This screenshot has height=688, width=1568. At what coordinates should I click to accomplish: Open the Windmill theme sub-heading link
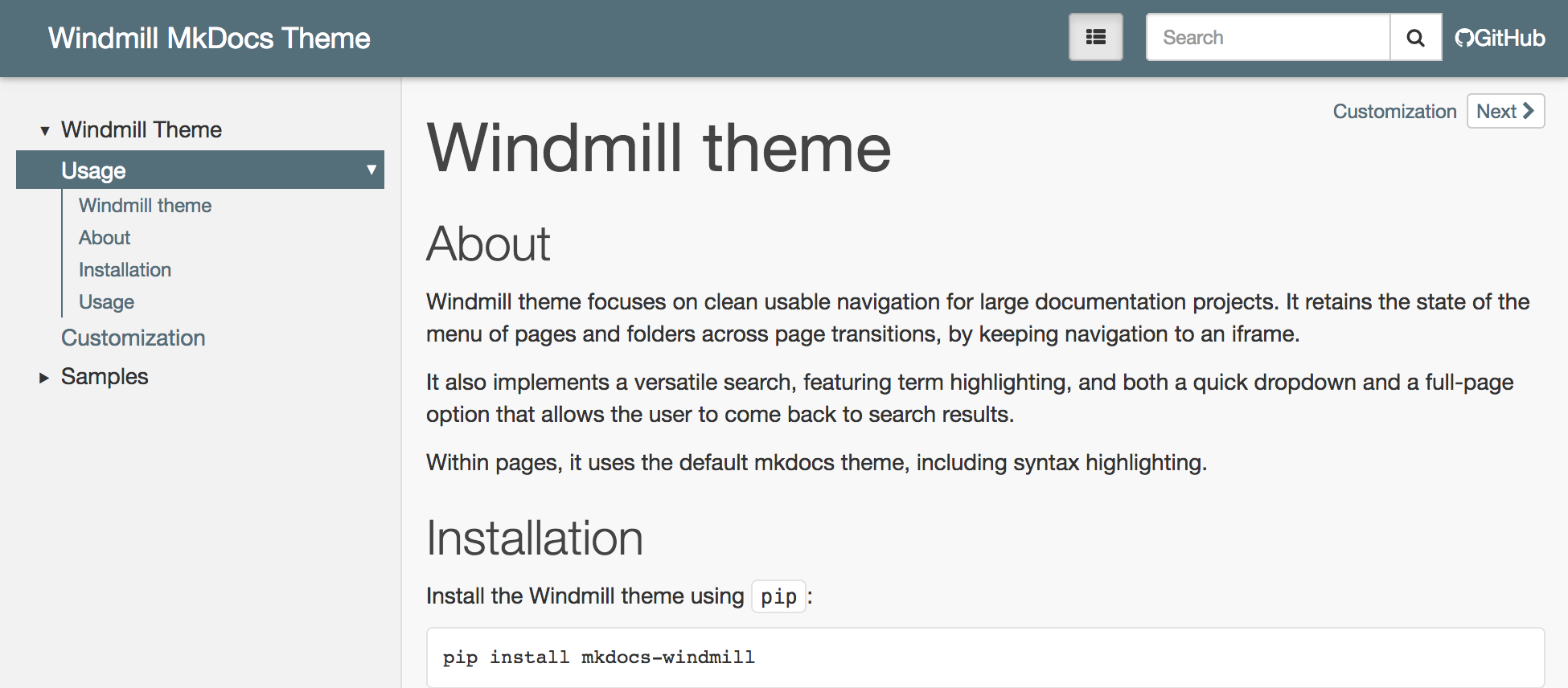coord(145,205)
